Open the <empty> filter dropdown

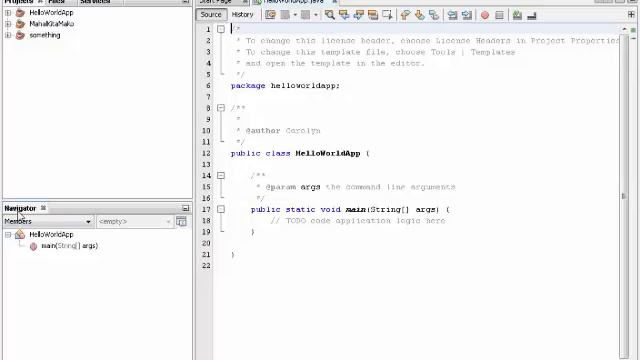(x=135, y=221)
